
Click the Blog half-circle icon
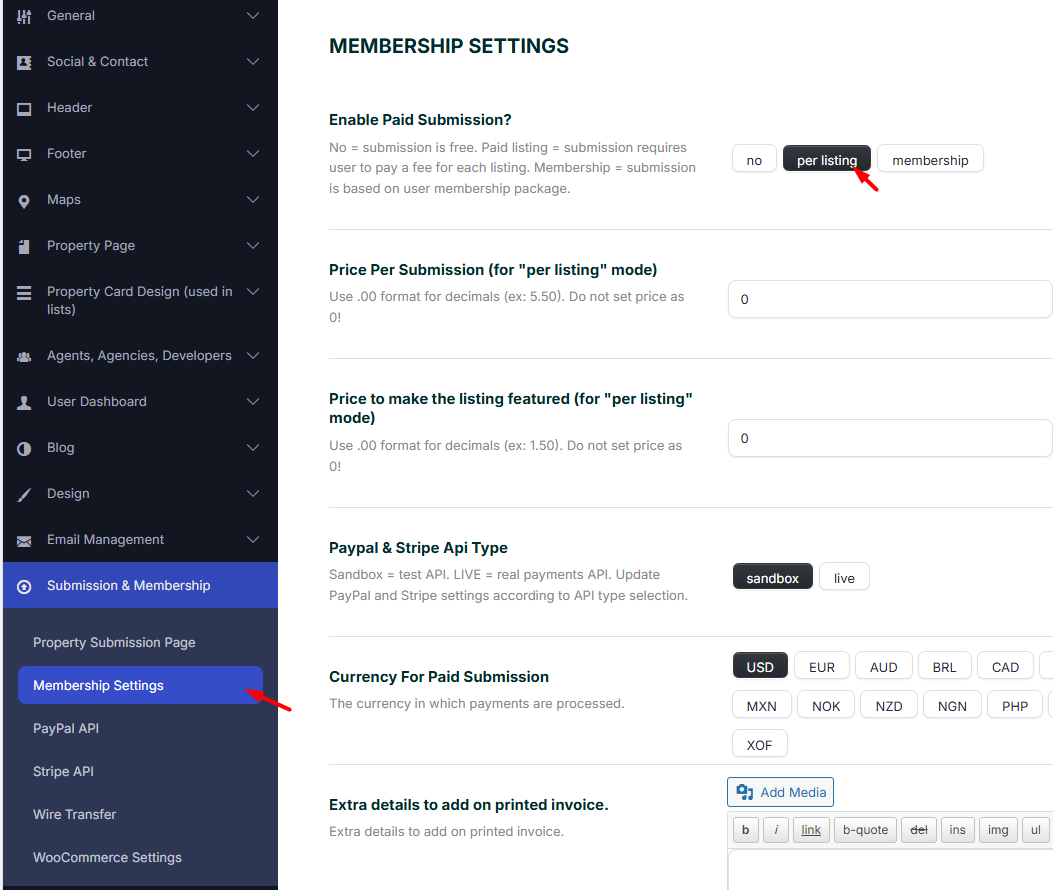pos(24,448)
